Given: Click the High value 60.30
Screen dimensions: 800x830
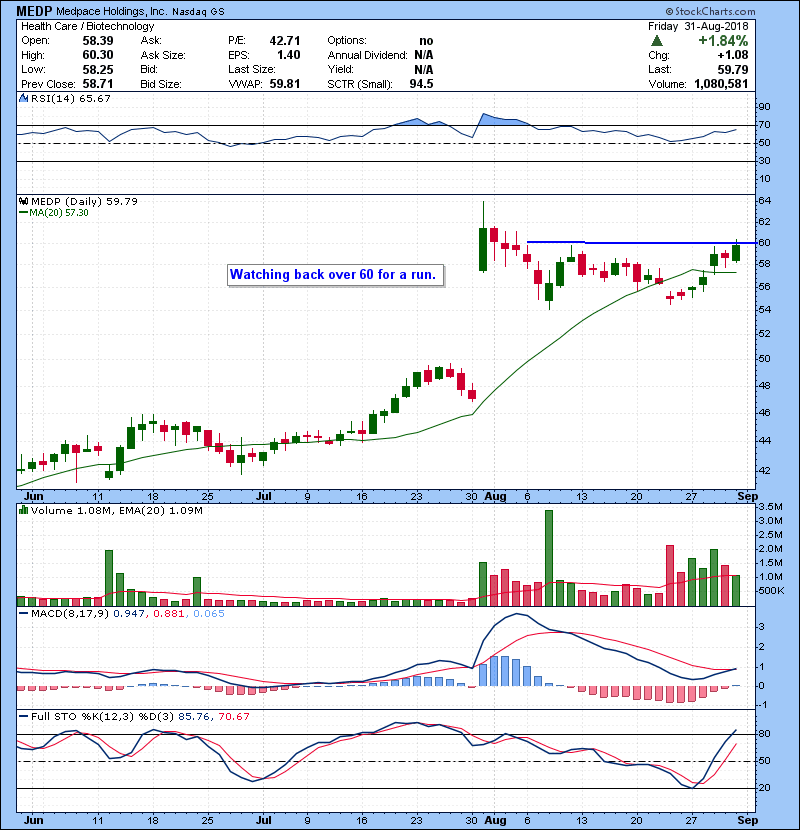Looking at the screenshot, I should coord(97,55).
